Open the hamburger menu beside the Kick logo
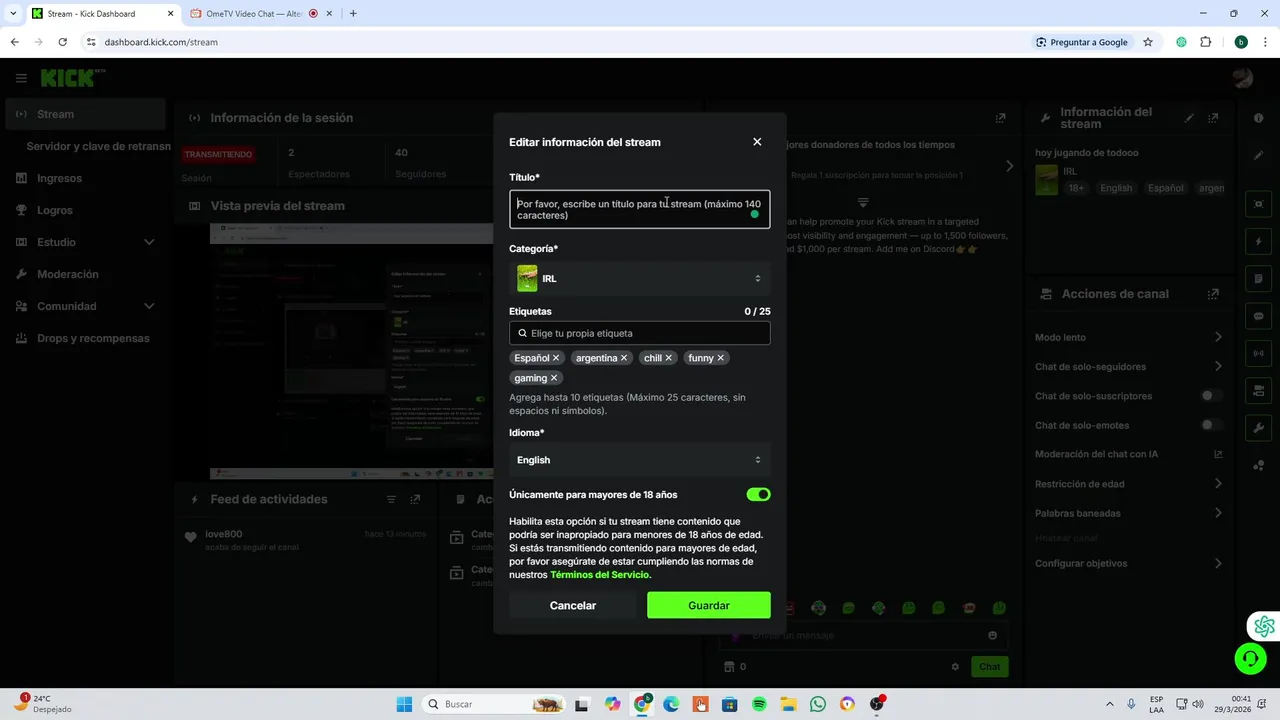1280x720 pixels. [x=21, y=78]
